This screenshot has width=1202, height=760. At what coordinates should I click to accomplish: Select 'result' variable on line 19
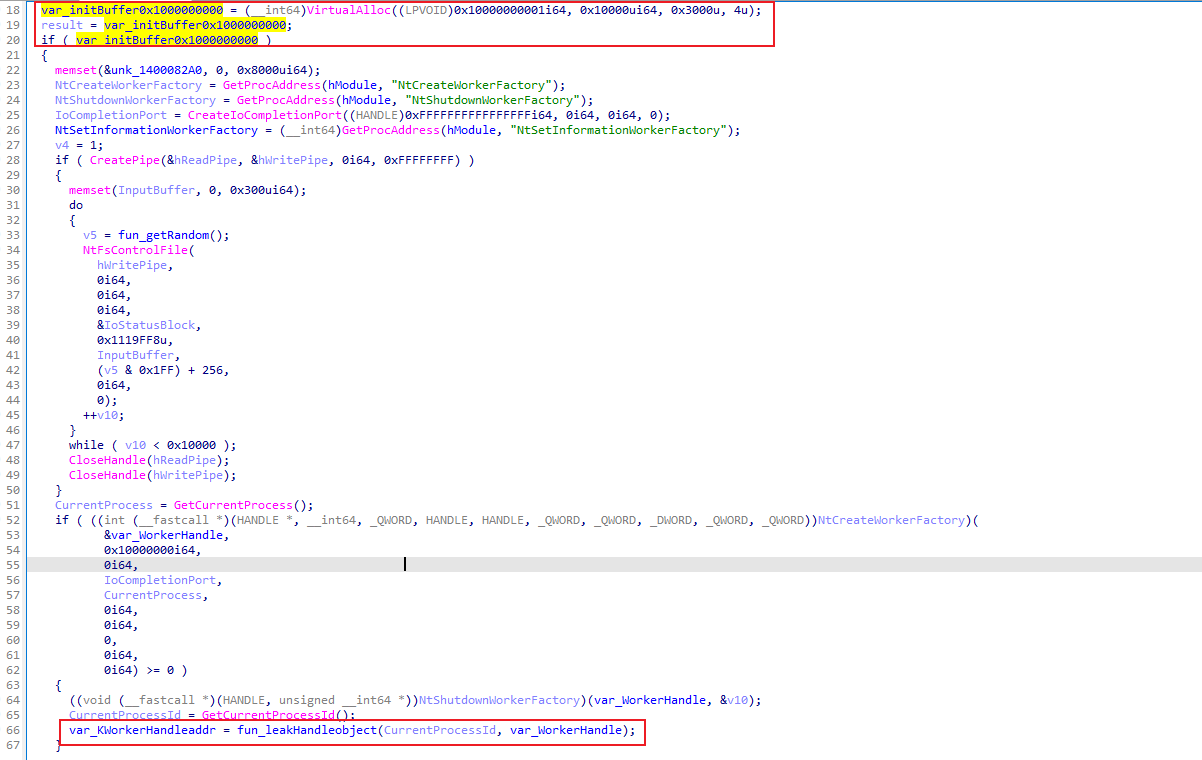tap(62, 25)
